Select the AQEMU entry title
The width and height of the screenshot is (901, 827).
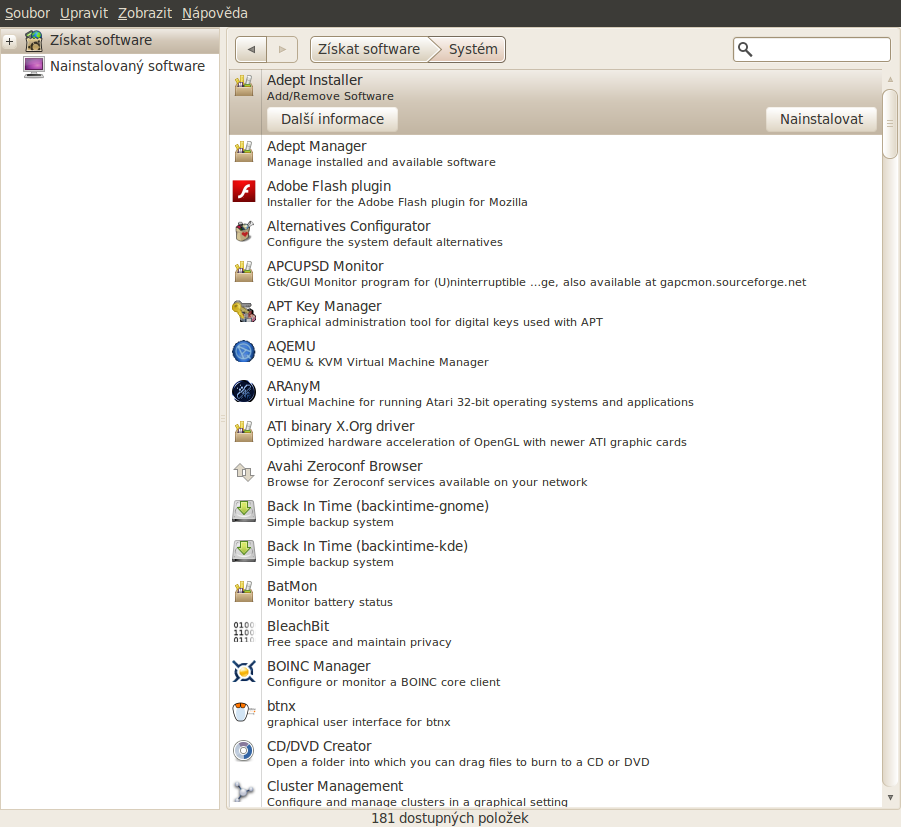(291, 346)
